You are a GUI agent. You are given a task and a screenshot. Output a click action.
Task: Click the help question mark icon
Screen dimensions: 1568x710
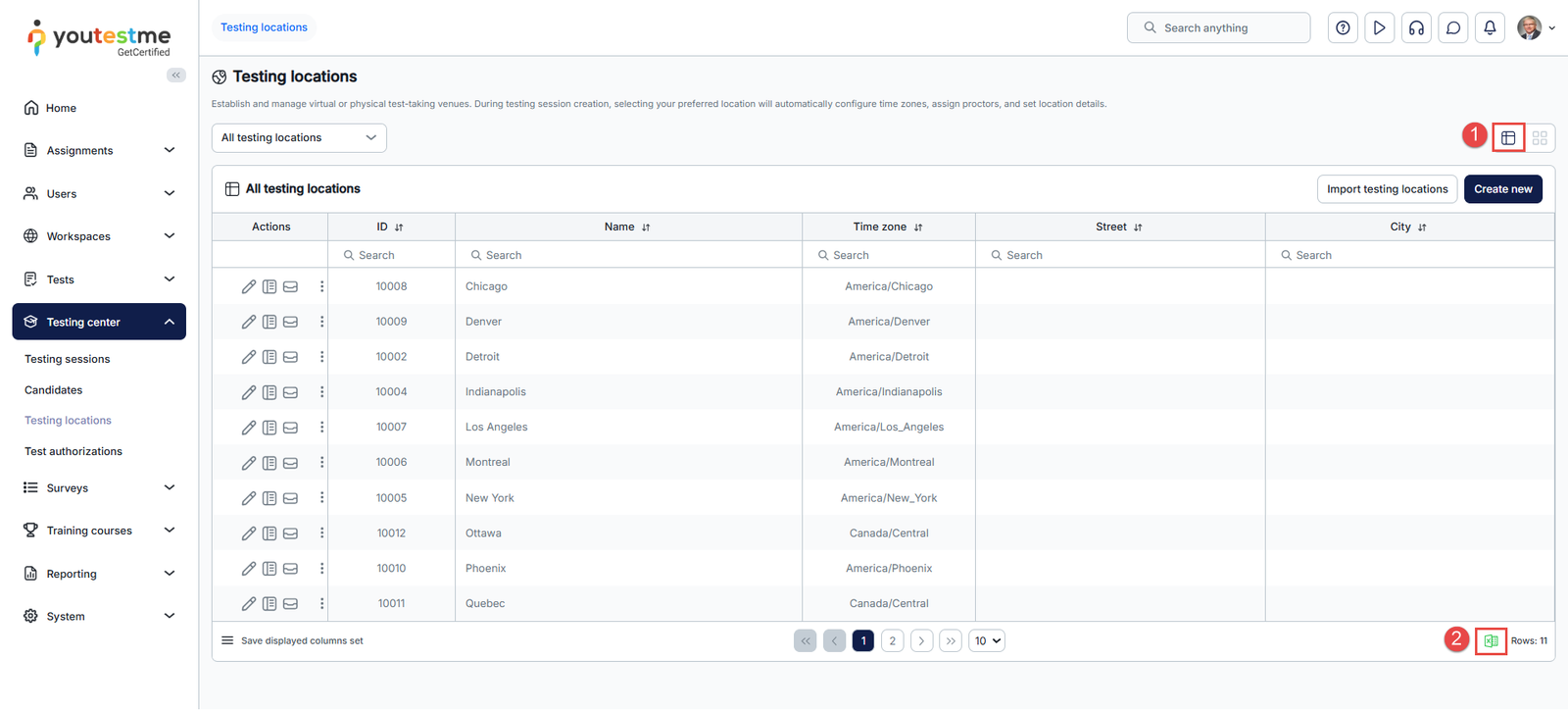1343,28
